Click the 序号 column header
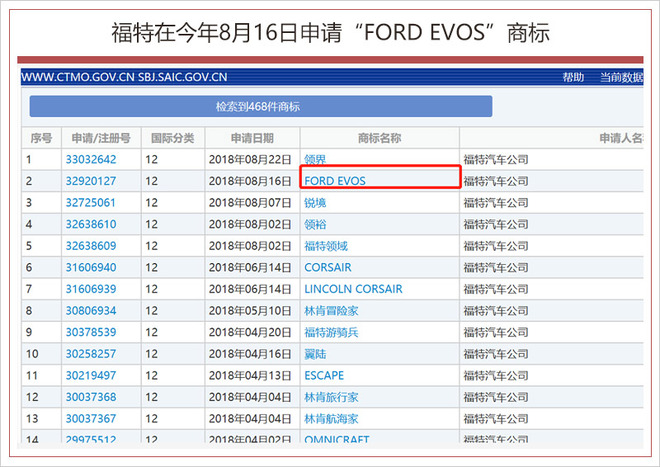Viewport: 660px width, 467px height. coord(41,138)
